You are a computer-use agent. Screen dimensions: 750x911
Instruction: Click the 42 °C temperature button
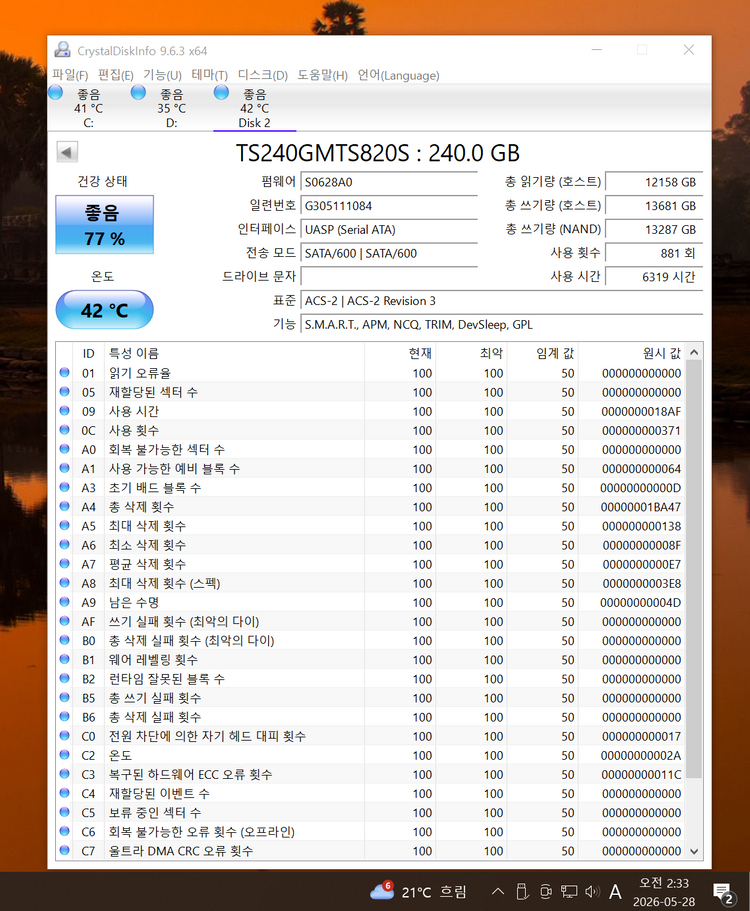[105, 310]
